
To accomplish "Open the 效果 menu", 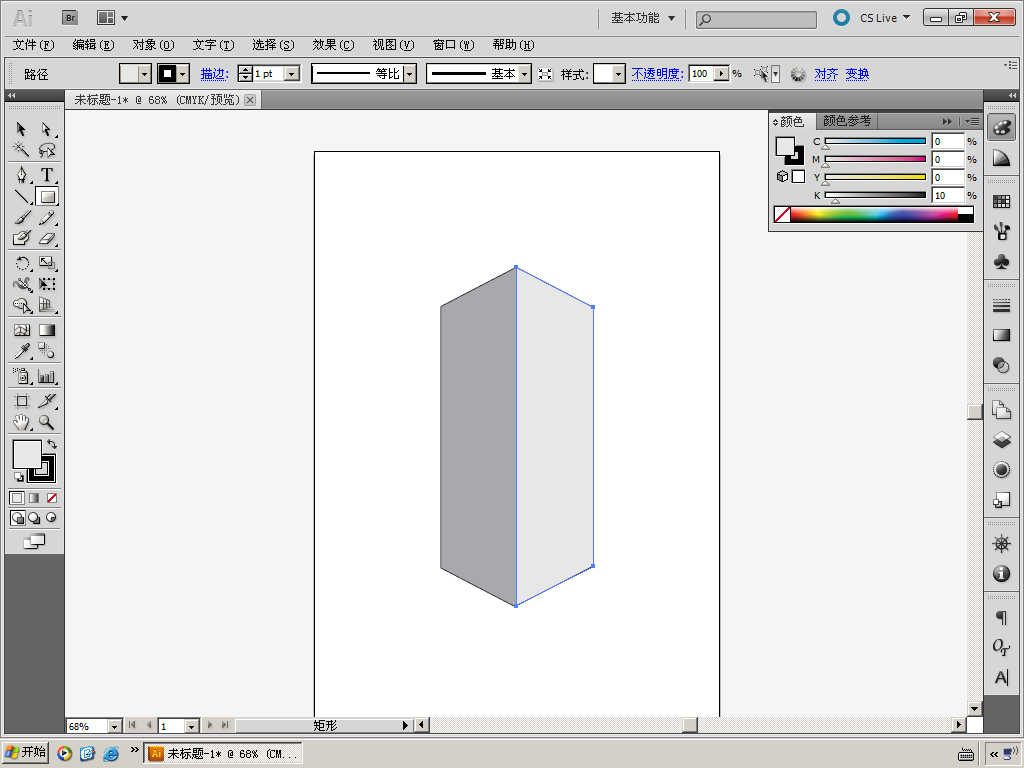I will 332,45.
